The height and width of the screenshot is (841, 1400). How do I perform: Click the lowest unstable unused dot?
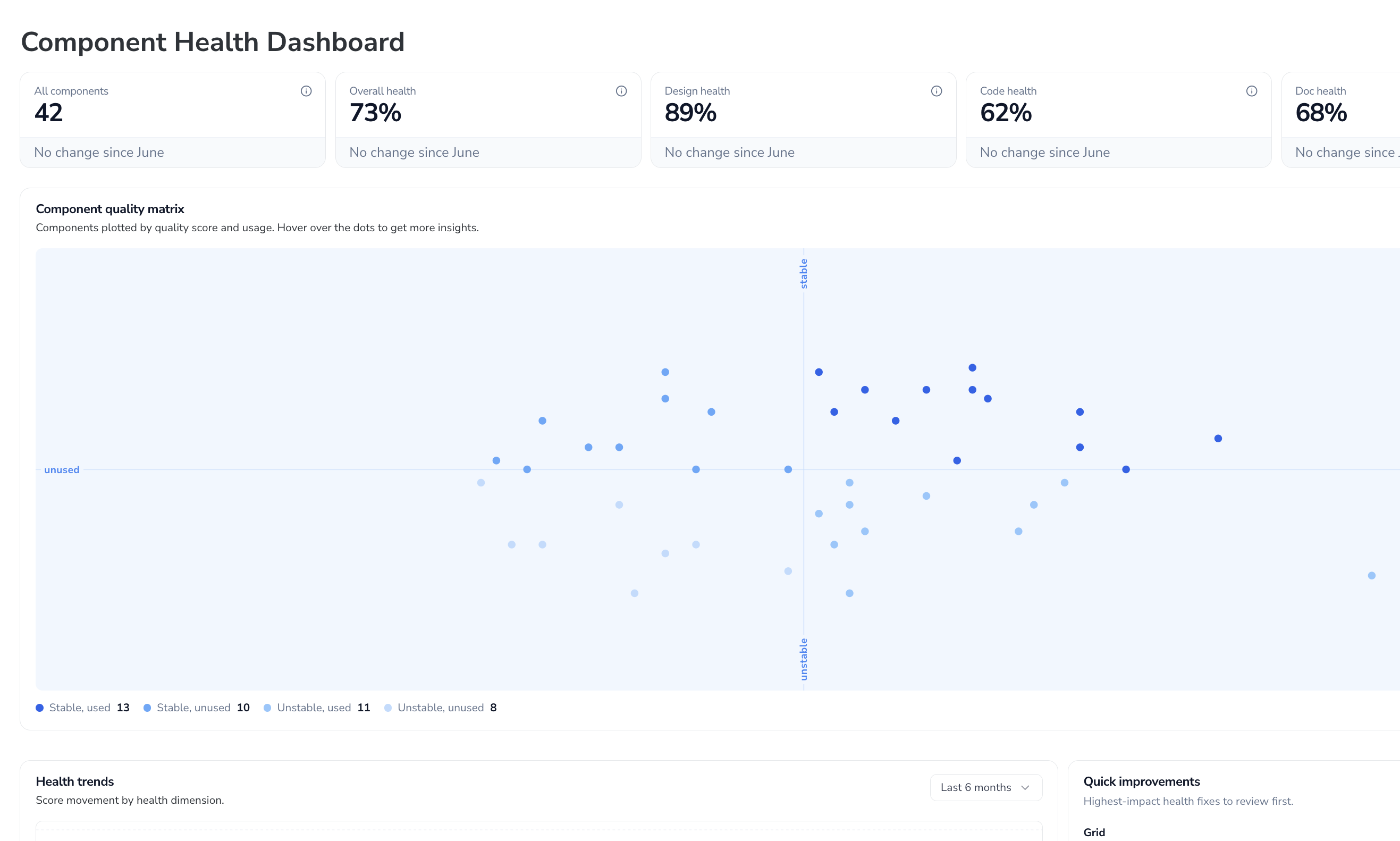tap(635, 593)
